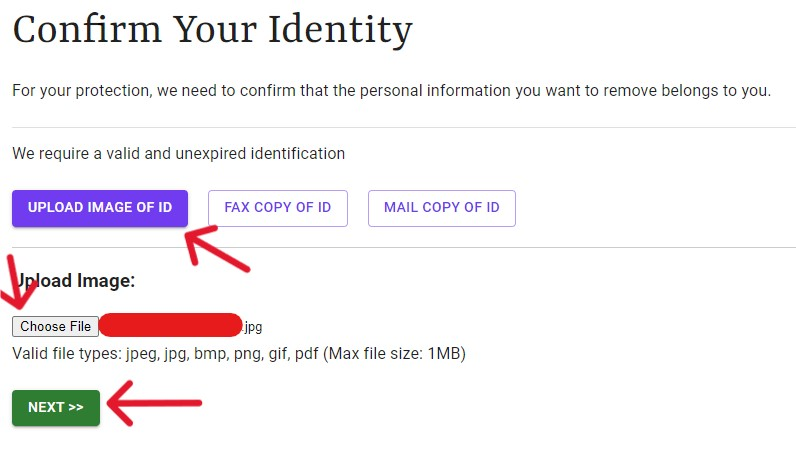Click the Upload Image of ID button
This screenshot has height=451, width=796.
(100, 208)
